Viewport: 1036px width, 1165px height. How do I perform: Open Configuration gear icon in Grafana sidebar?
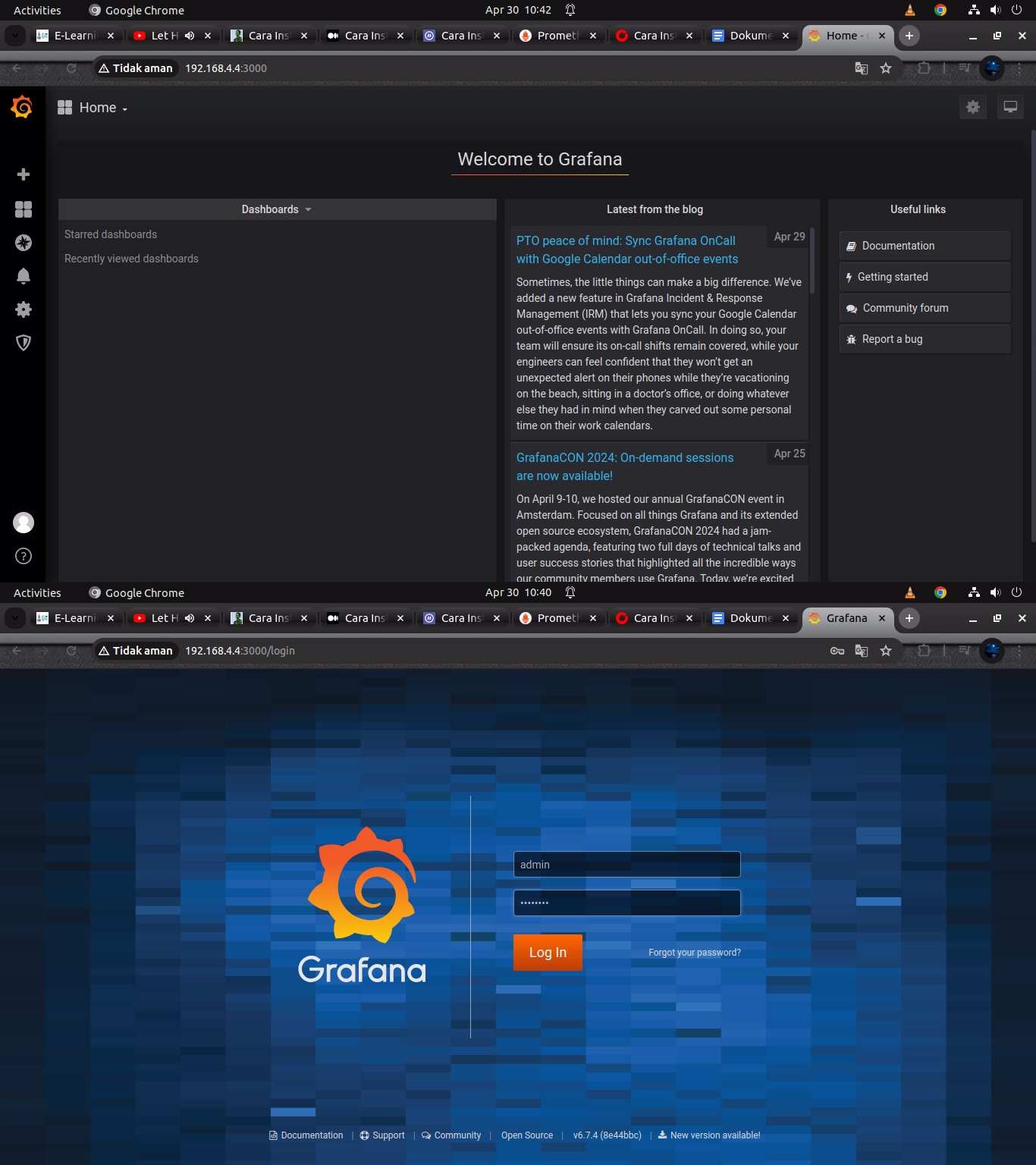[24, 309]
